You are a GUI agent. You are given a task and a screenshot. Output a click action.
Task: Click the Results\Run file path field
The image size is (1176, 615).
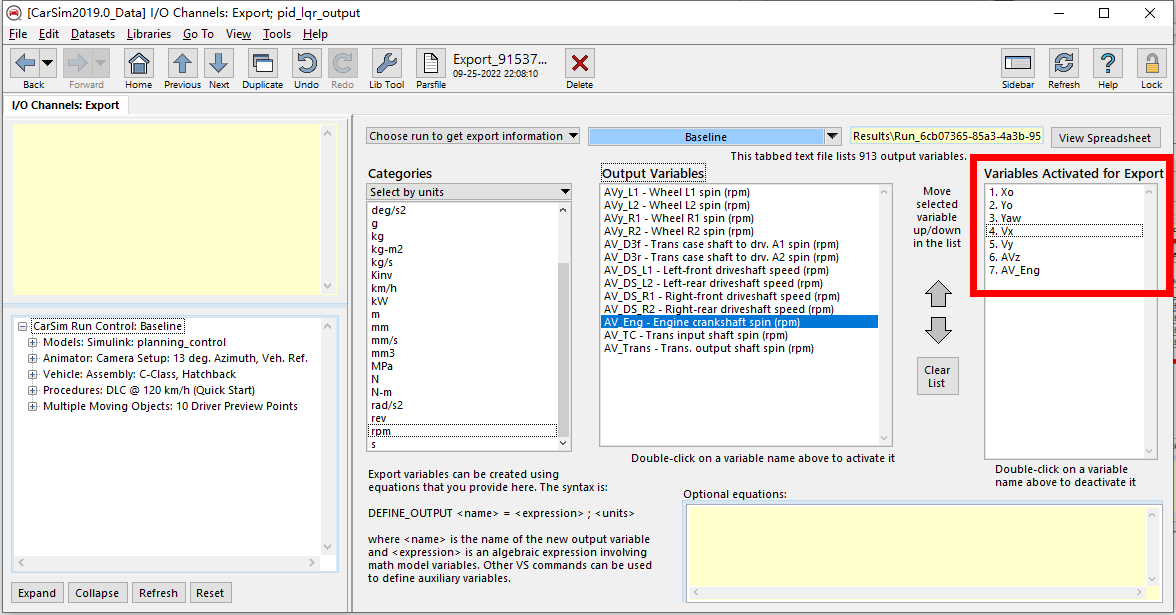[x=946, y=136]
